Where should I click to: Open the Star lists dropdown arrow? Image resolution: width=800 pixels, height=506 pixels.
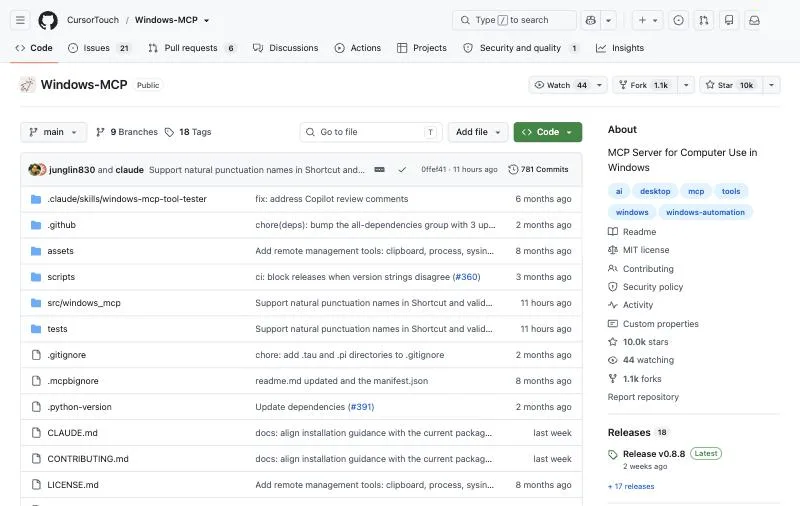coord(771,85)
